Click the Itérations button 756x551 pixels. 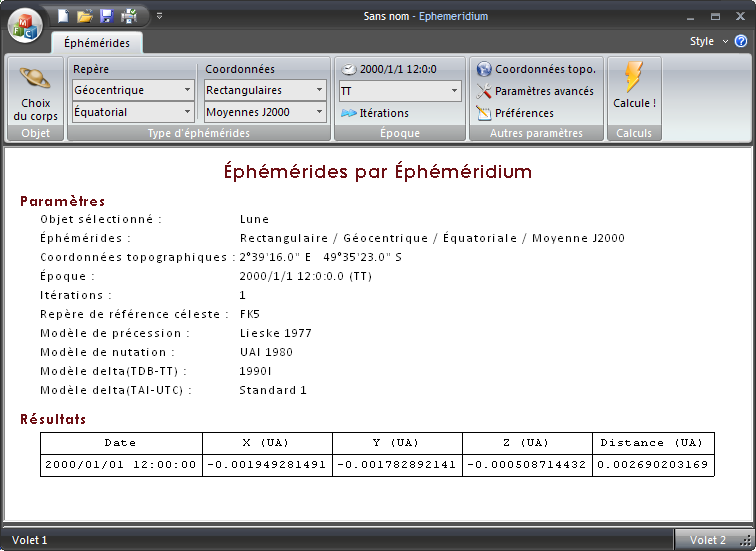coord(375,113)
